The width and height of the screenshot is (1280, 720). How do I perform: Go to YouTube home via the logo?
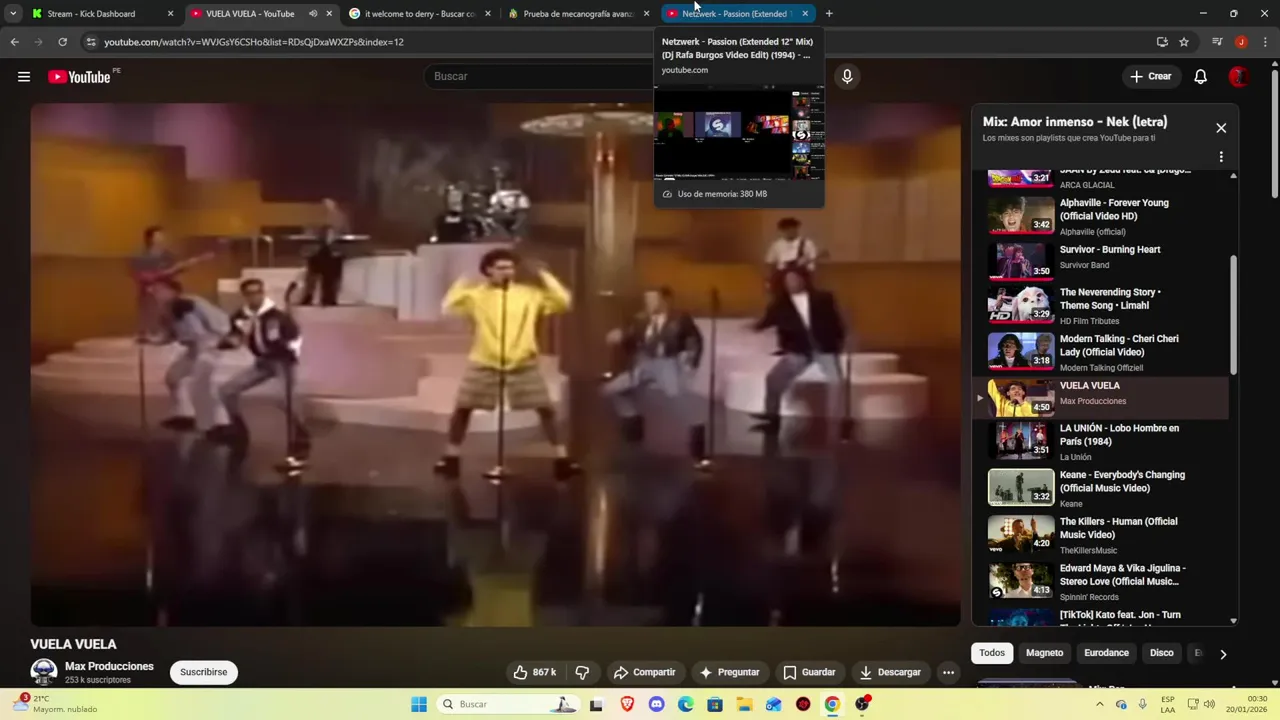79,77
